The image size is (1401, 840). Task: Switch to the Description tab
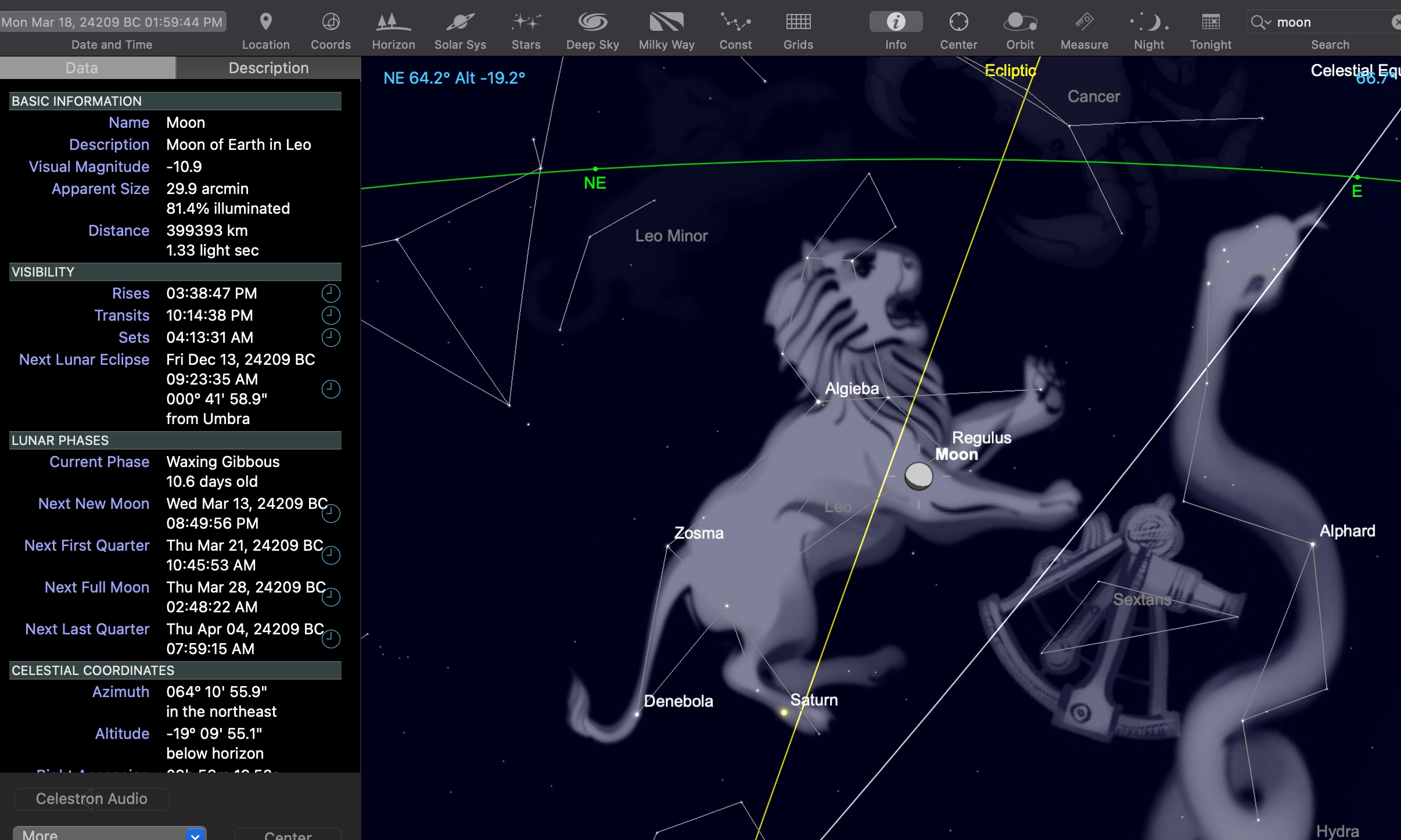click(268, 68)
